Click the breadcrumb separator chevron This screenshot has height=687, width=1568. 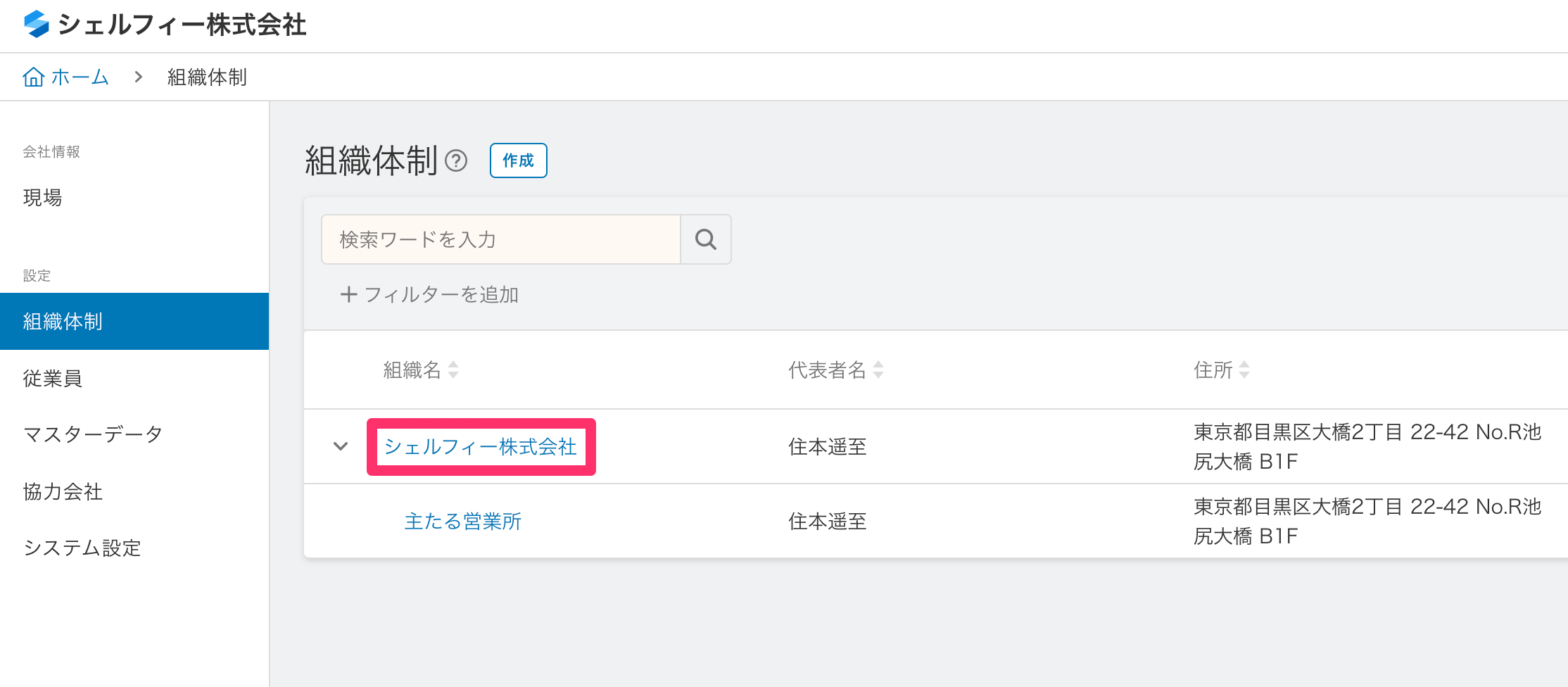[139, 77]
